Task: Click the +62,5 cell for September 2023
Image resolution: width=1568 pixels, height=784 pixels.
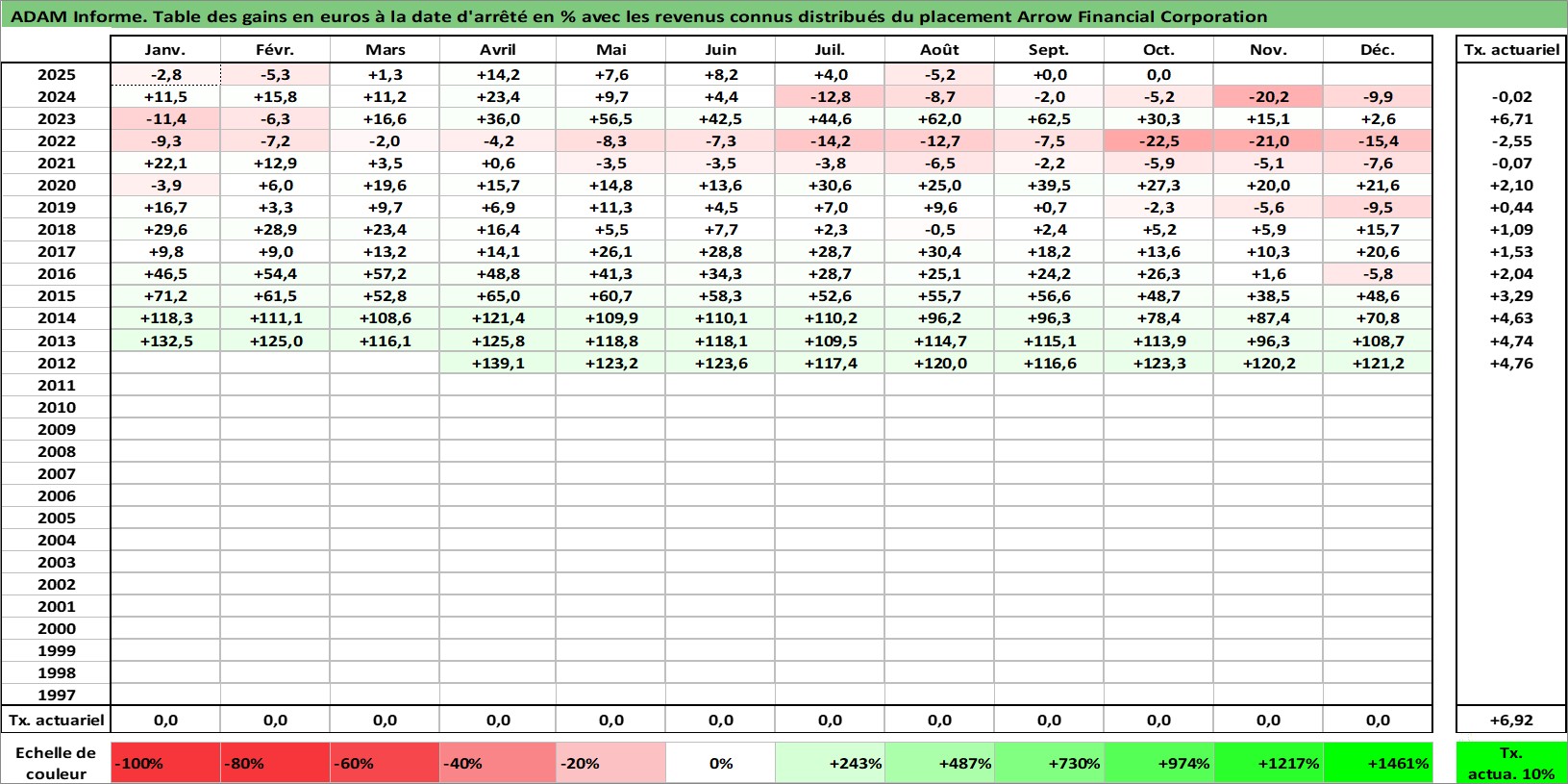Action: [1049, 118]
